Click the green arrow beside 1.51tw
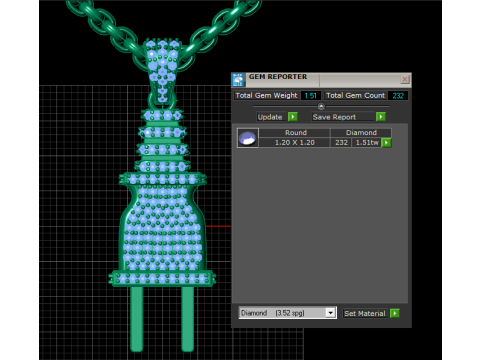The width and height of the screenshot is (480, 360). click(x=386, y=143)
